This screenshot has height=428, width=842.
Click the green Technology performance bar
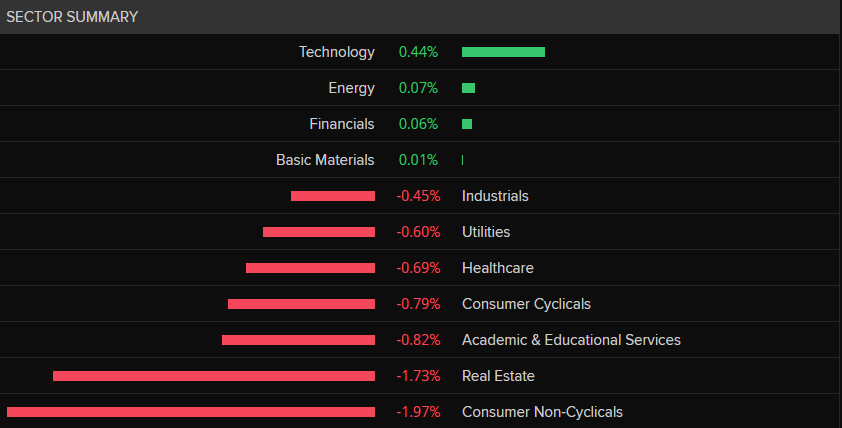503,52
